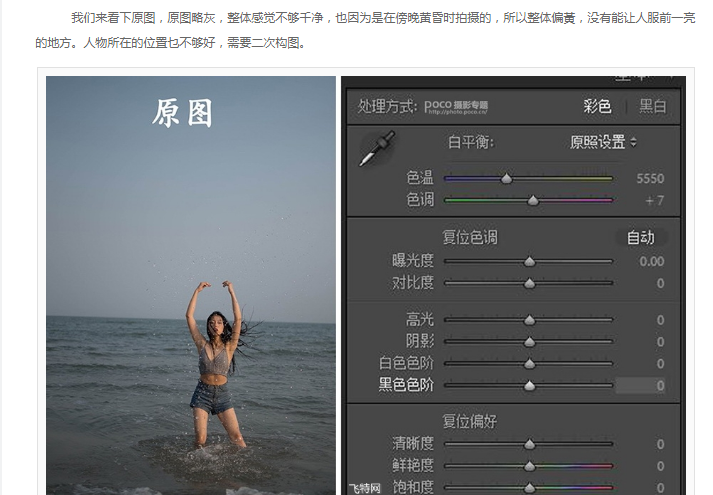Click the 鲜艳度 vibrance slider handle
713x495 pixels.
click(529, 466)
